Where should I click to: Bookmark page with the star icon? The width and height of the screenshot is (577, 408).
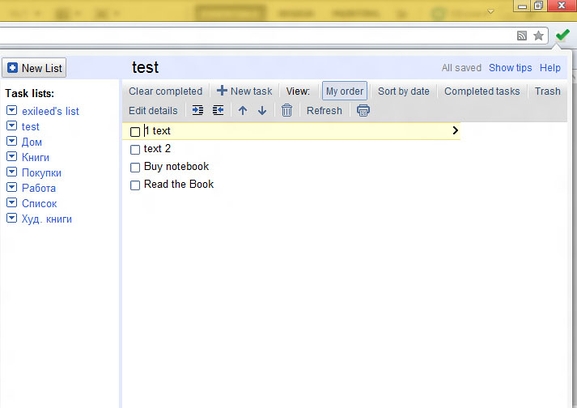pos(538,36)
